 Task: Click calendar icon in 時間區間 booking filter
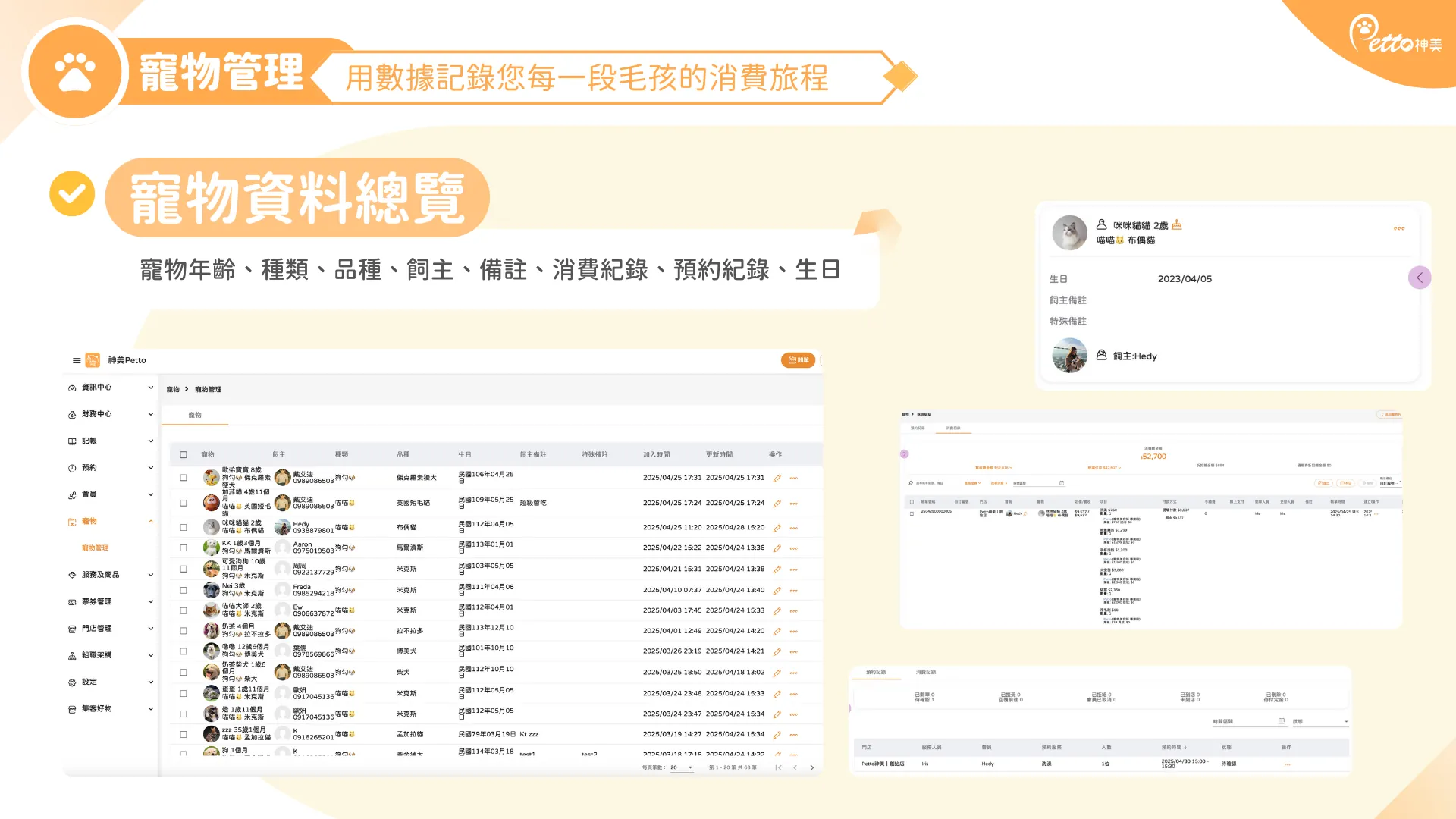[x=1282, y=722]
